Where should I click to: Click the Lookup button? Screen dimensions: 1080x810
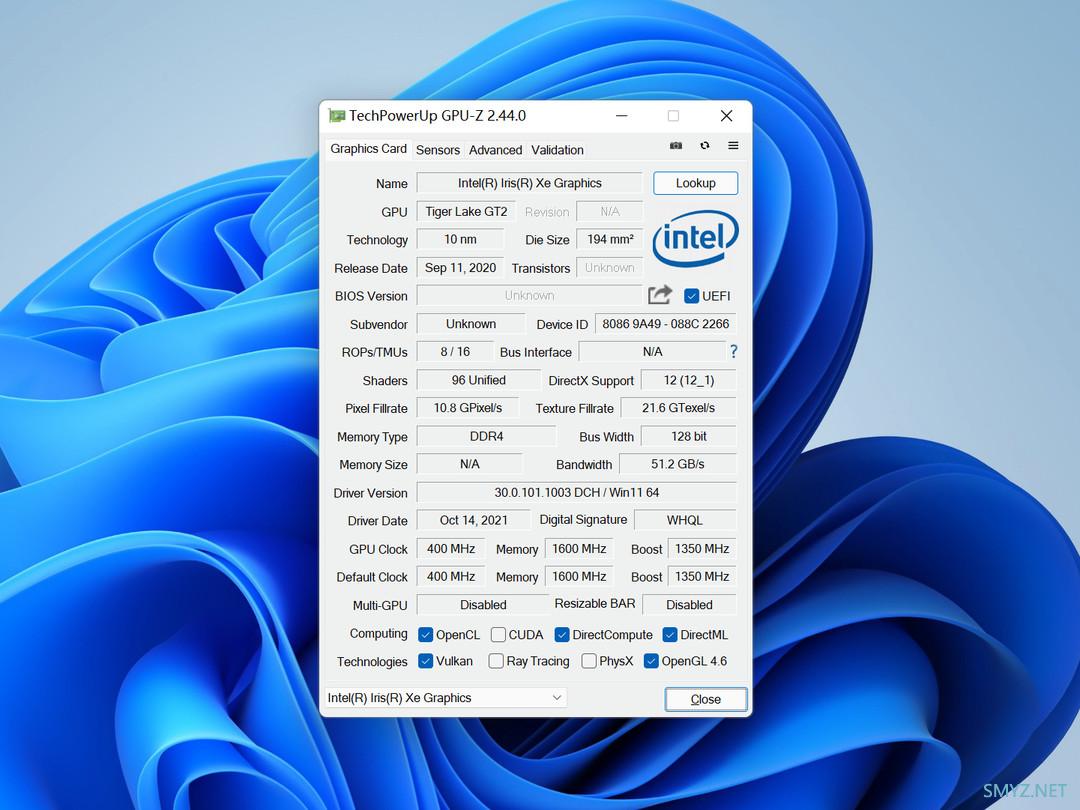695,183
